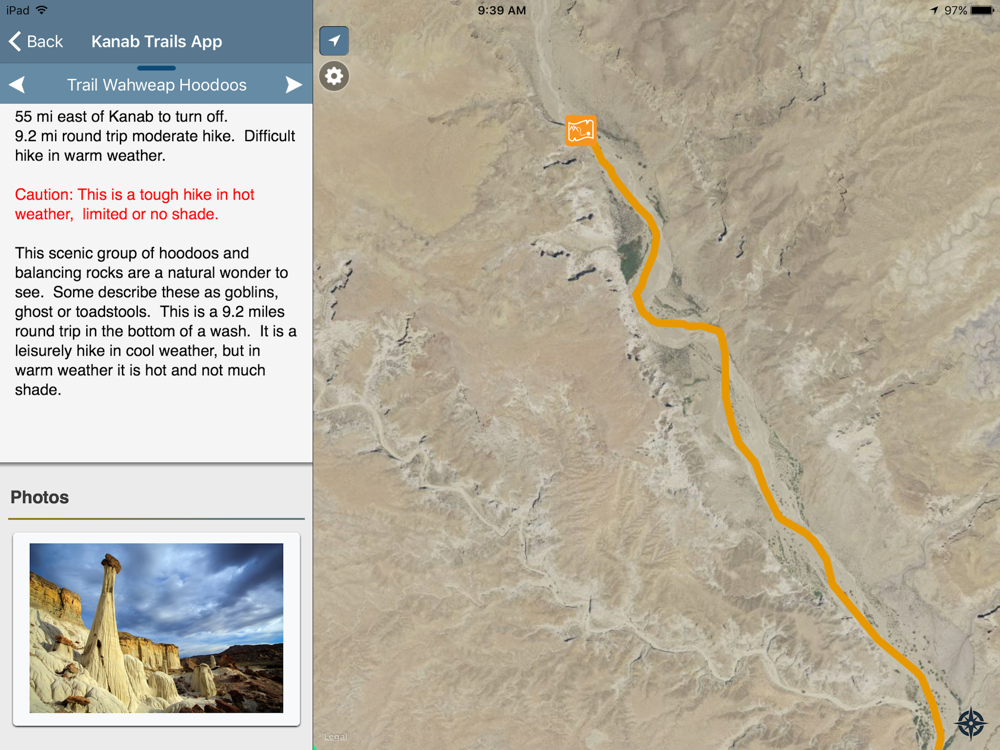Tap the panel drag handle under title

point(156,68)
